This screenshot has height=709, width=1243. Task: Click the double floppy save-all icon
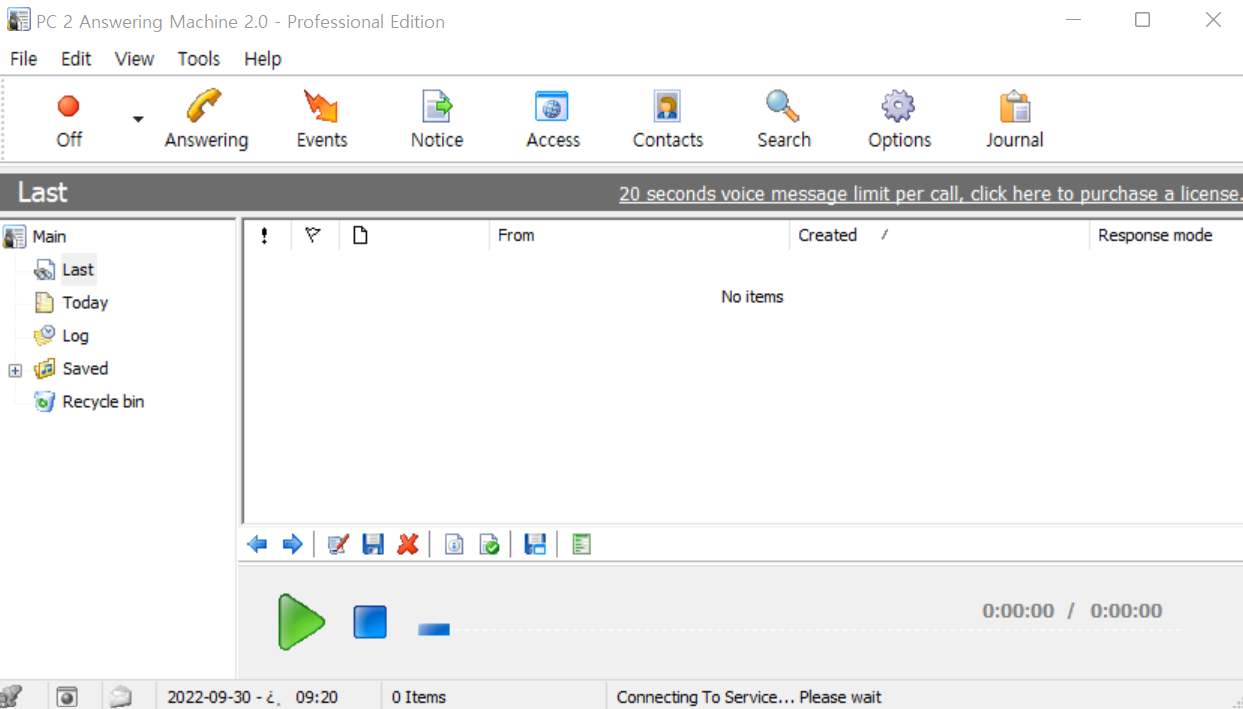pyautogui.click(x=535, y=544)
